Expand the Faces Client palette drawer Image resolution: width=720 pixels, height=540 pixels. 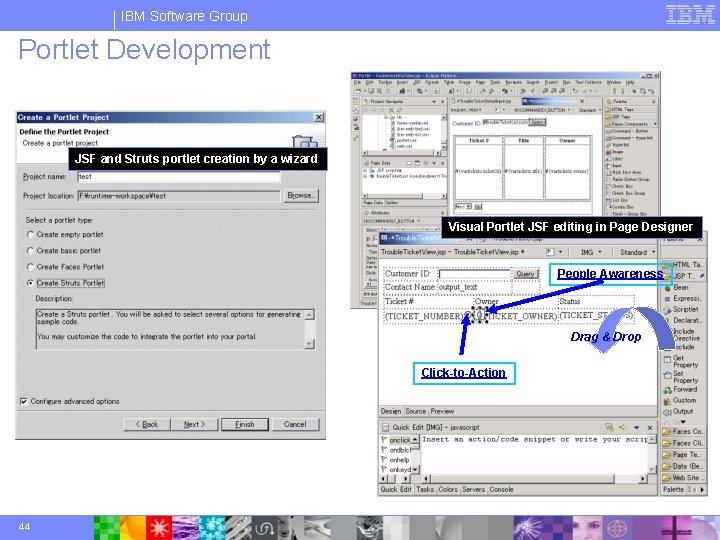pyautogui.click(x=683, y=443)
